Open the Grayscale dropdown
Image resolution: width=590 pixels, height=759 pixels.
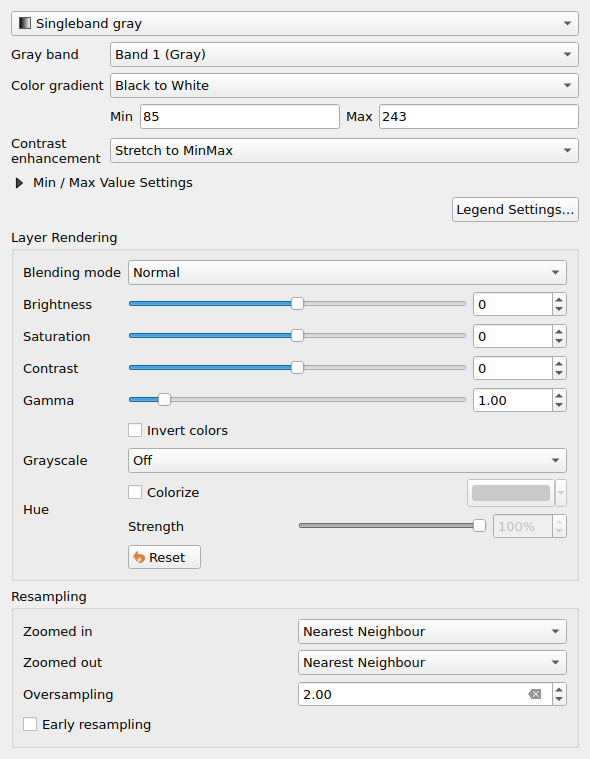tap(347, 460)
